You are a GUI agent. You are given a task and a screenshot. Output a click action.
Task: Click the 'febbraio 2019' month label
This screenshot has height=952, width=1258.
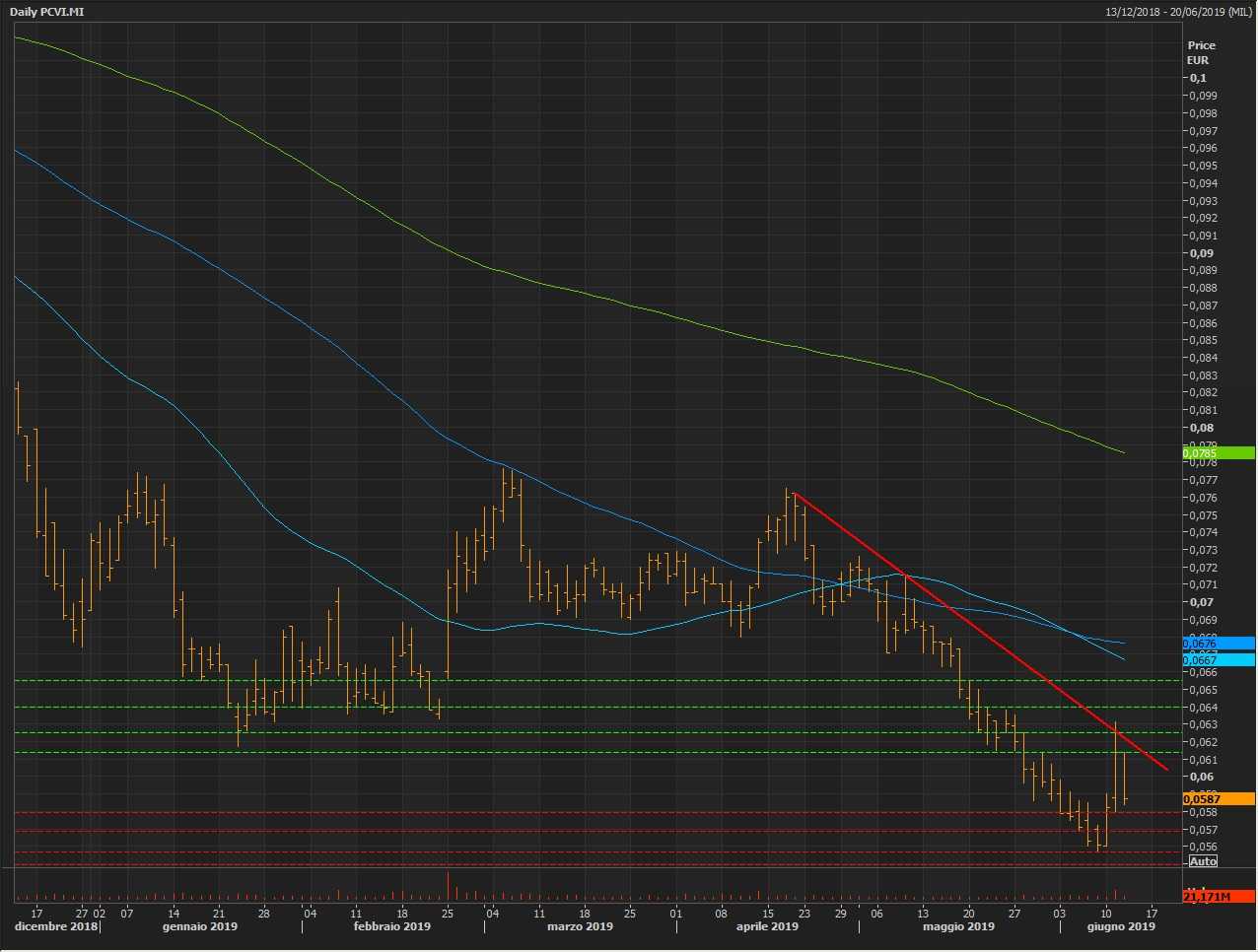[x=392, y=926]
